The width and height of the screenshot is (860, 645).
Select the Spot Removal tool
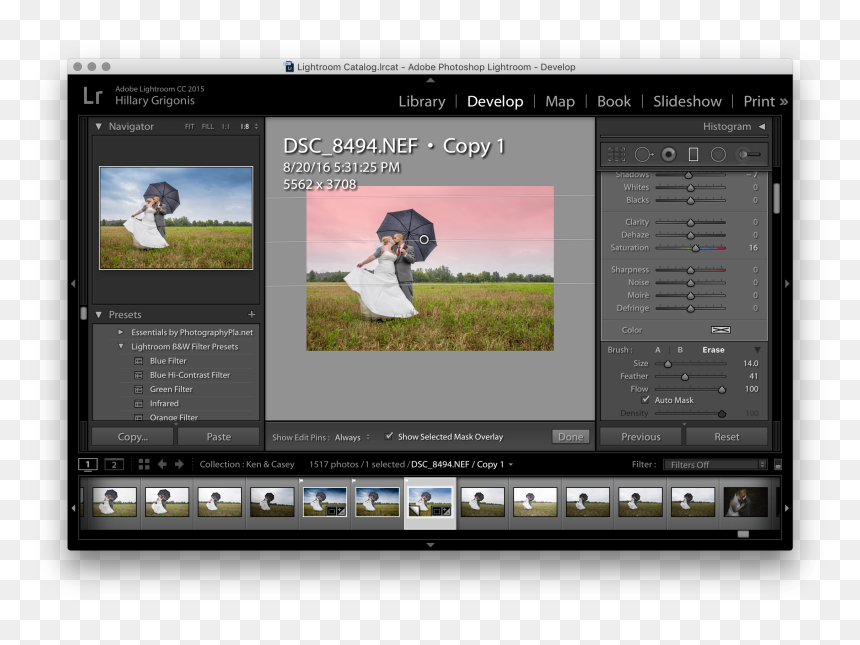643,155
